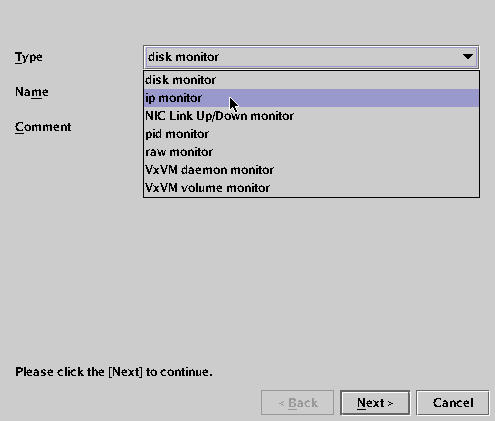Click the Name field label
This screenshot has height=421, width=495.
coord(32,92)
